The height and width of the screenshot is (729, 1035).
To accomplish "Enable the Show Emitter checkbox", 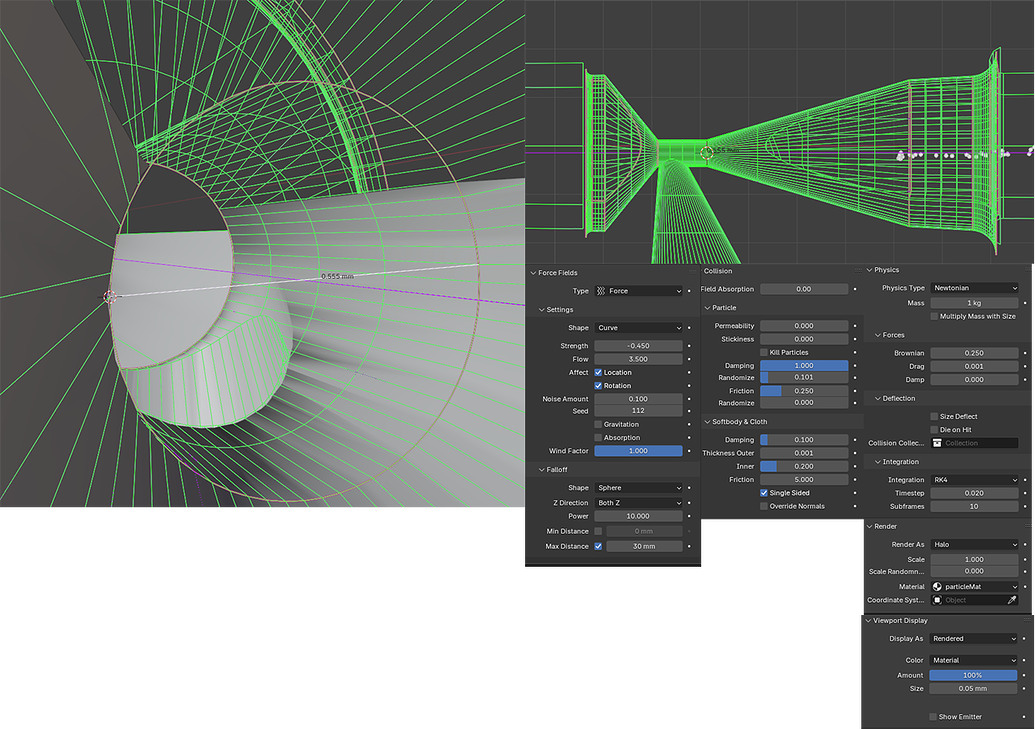I will click(x=933, y=717).
